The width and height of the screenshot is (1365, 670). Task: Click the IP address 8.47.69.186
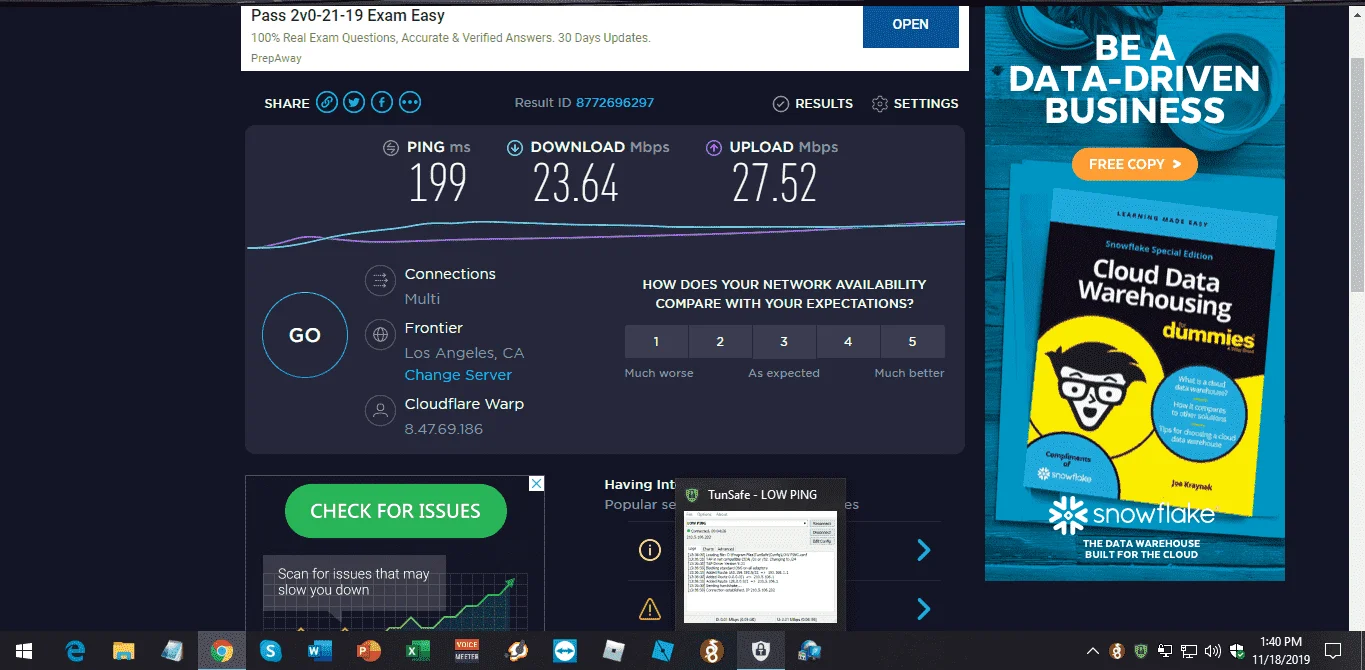point(443,429)
